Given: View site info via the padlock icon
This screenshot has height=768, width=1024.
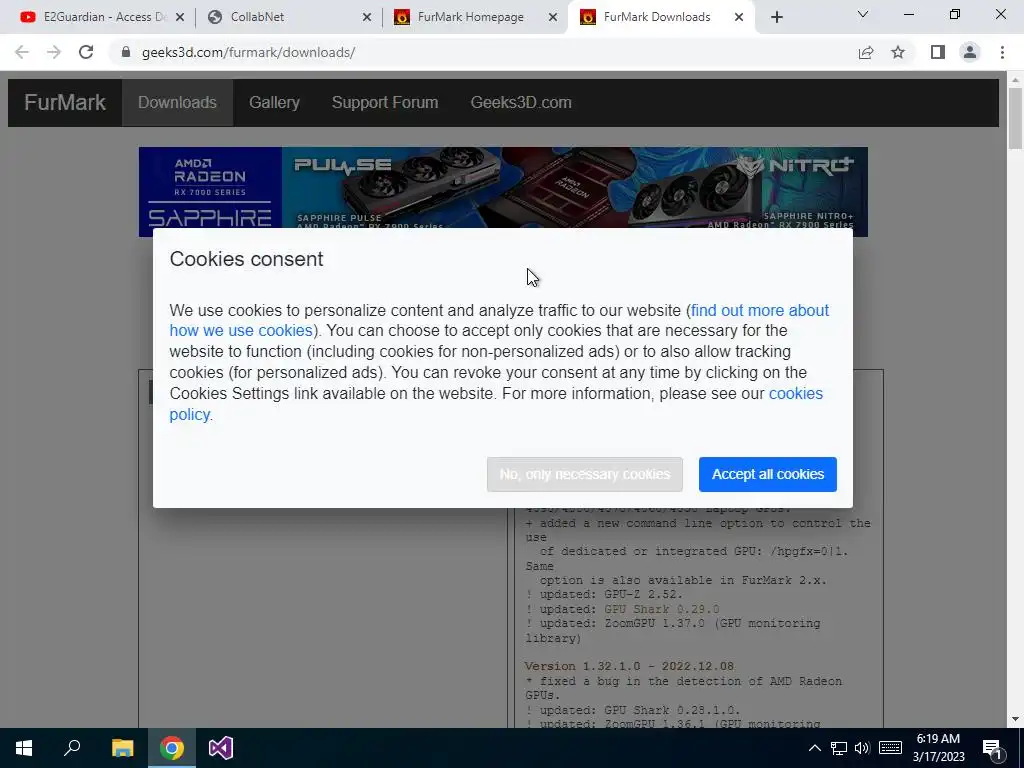Looking at the screenshot, I should (x=126, y=52).
